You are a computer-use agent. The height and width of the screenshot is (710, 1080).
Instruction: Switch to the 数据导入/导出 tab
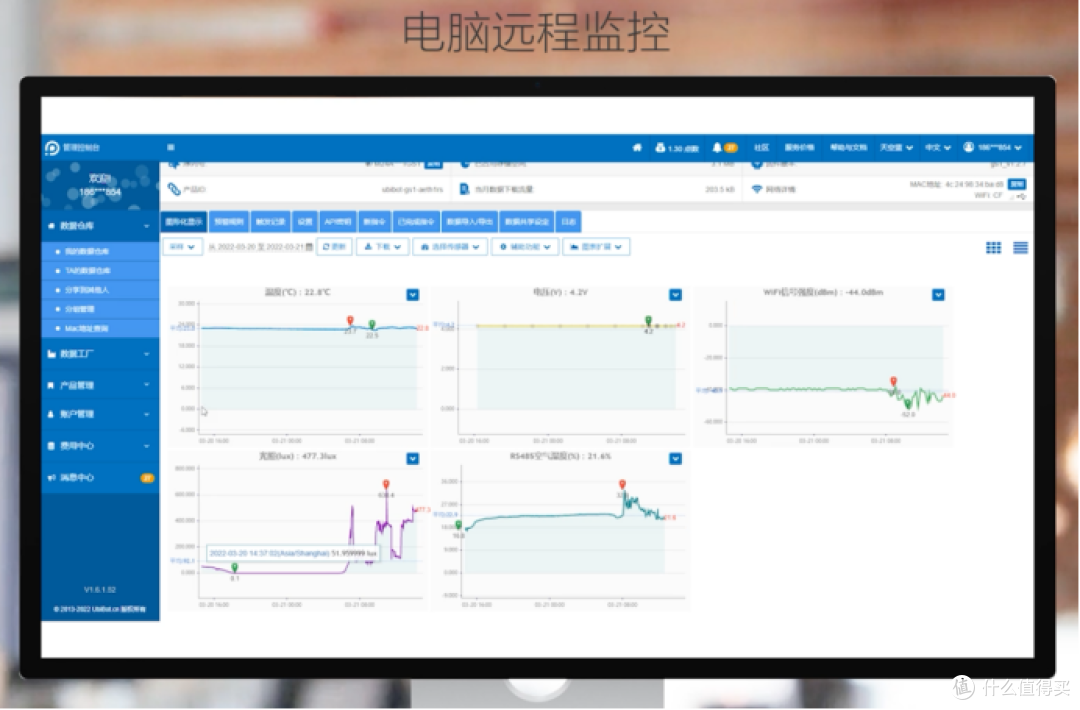[470, 222]
